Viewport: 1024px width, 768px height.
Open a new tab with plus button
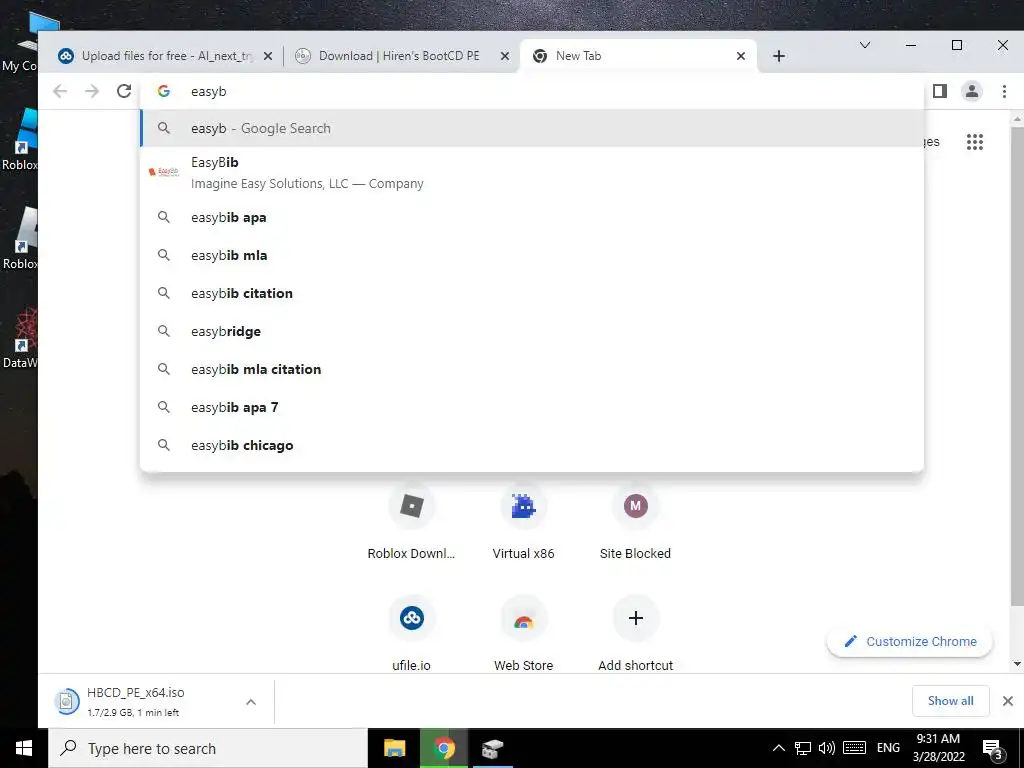778,56
